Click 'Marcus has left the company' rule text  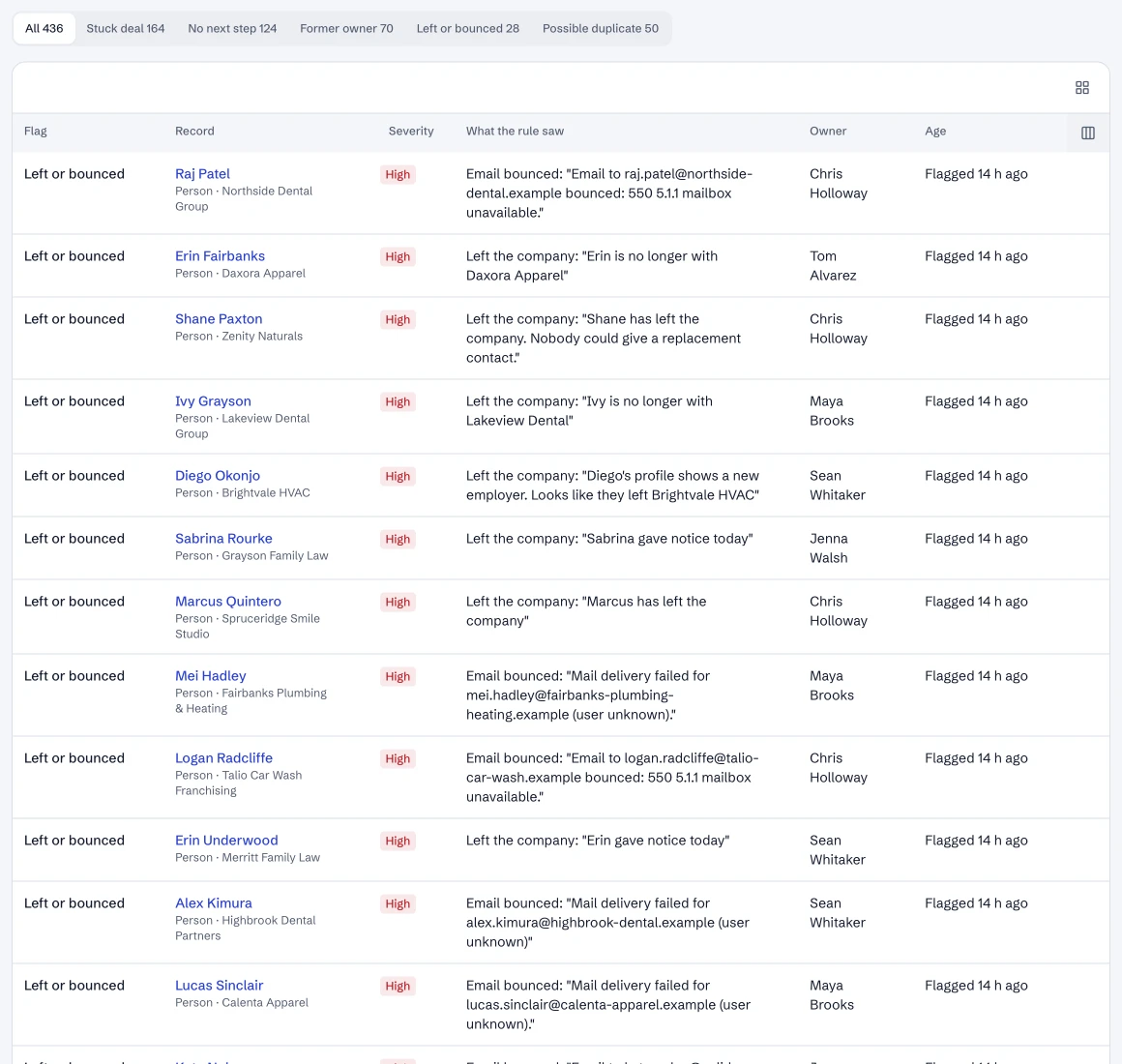pyautogui.click(x=586, y=611)
